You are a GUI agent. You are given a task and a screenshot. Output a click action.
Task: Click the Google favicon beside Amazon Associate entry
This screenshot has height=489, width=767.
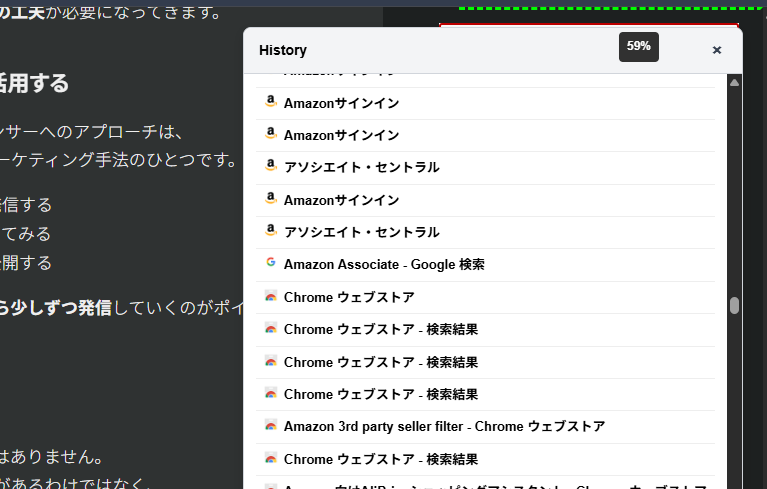271,263
